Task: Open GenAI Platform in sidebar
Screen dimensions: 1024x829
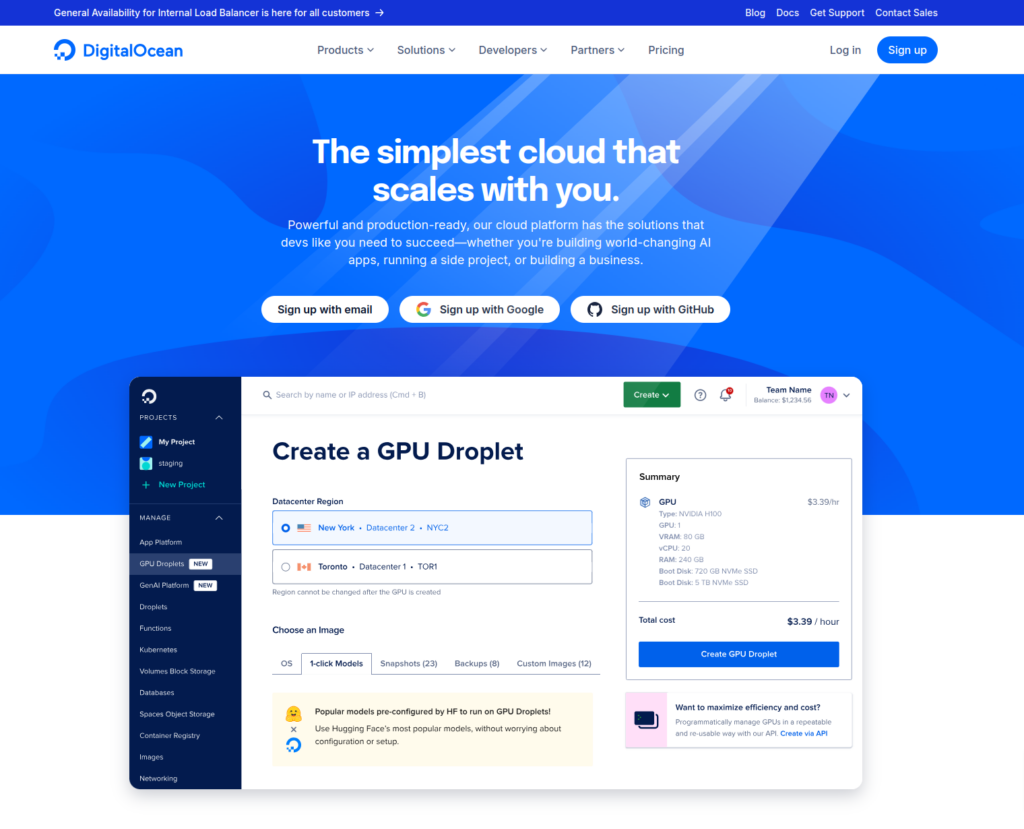Action: [164, 586]
